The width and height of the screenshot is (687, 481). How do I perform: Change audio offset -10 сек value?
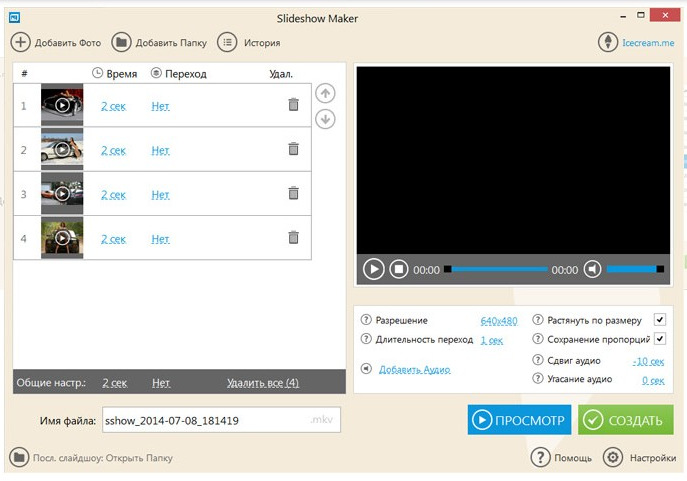point(648,361)
